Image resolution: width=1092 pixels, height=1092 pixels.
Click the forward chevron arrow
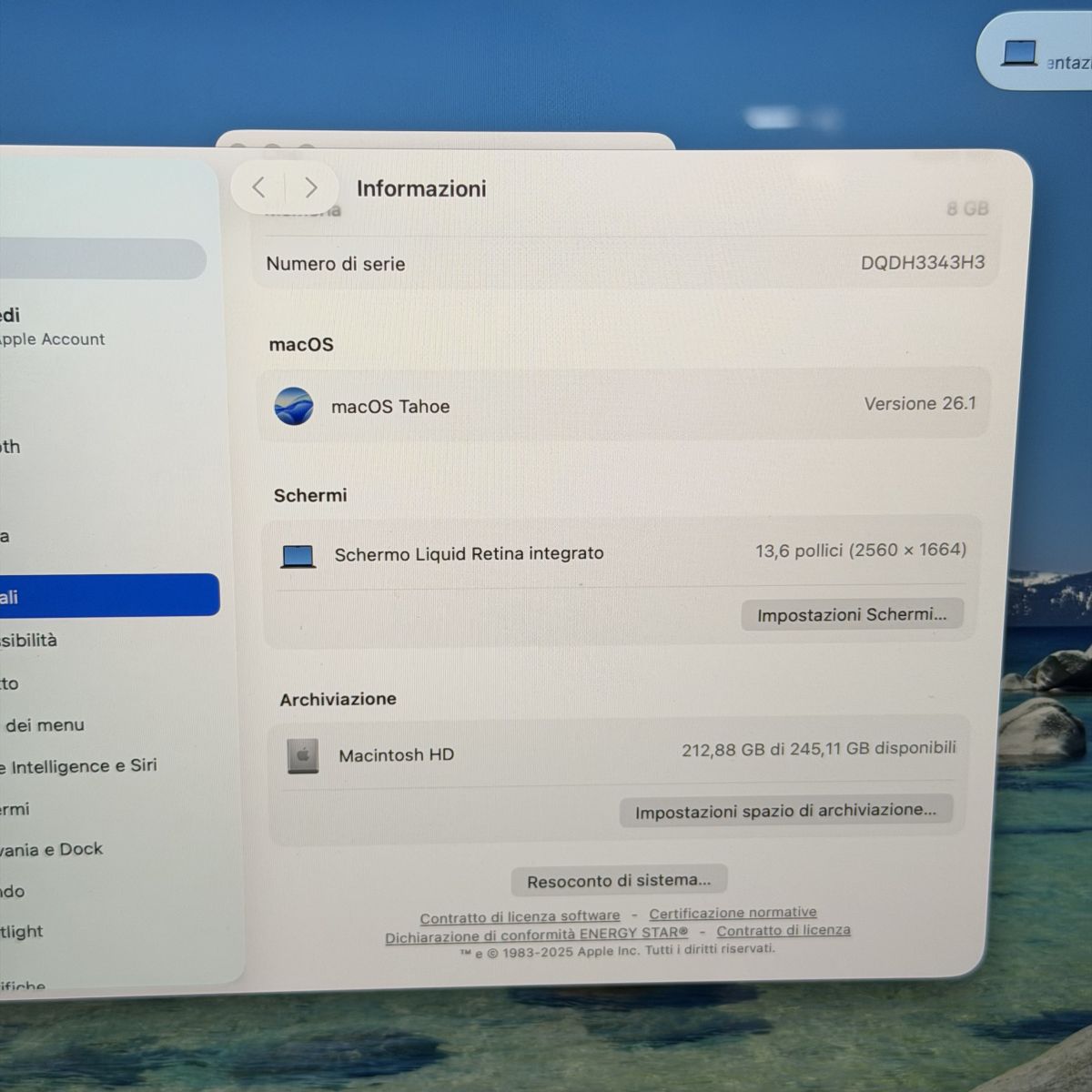click(x=311, y=187)
